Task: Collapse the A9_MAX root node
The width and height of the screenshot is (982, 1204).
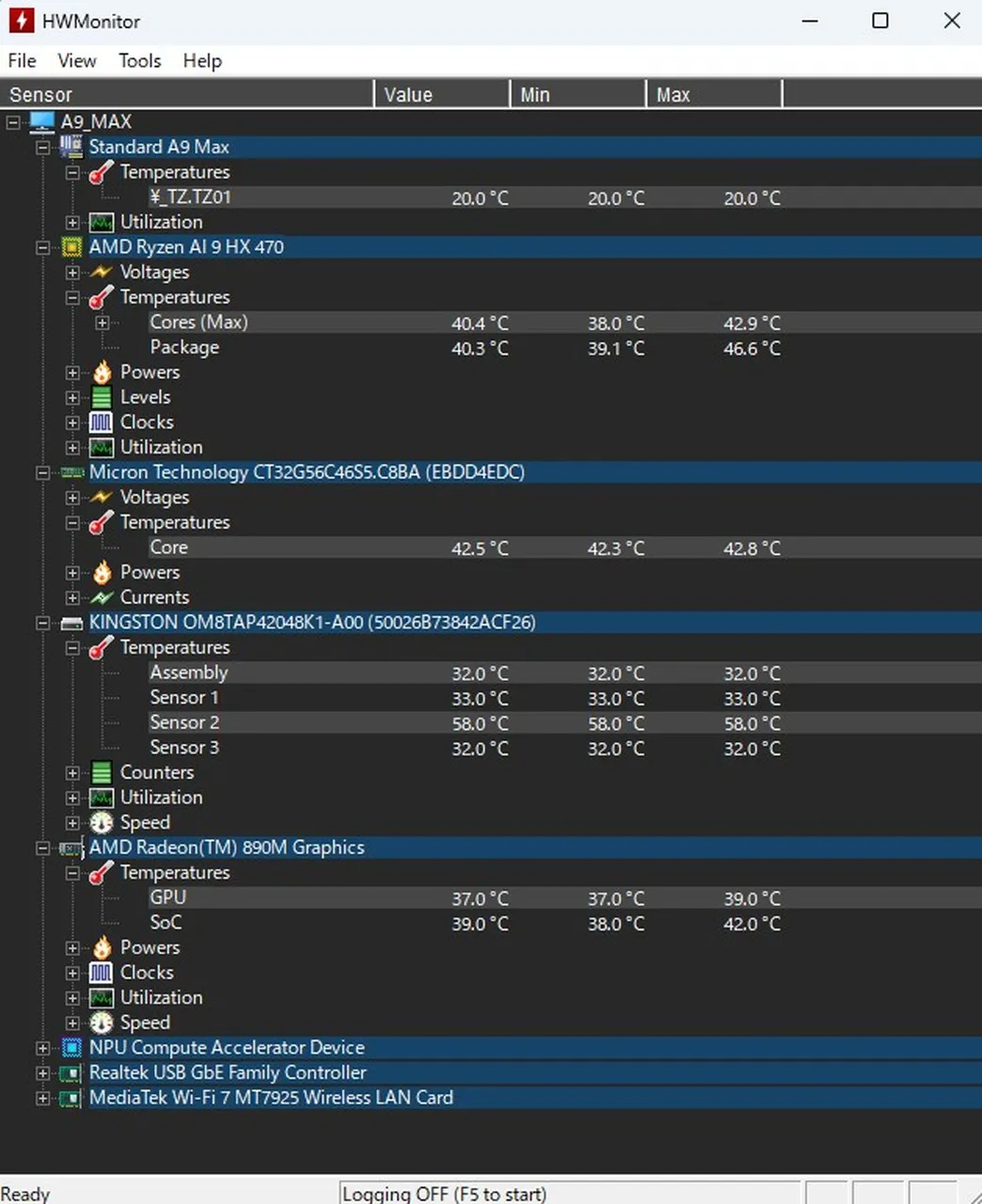Action: click(x=13, y=122)
